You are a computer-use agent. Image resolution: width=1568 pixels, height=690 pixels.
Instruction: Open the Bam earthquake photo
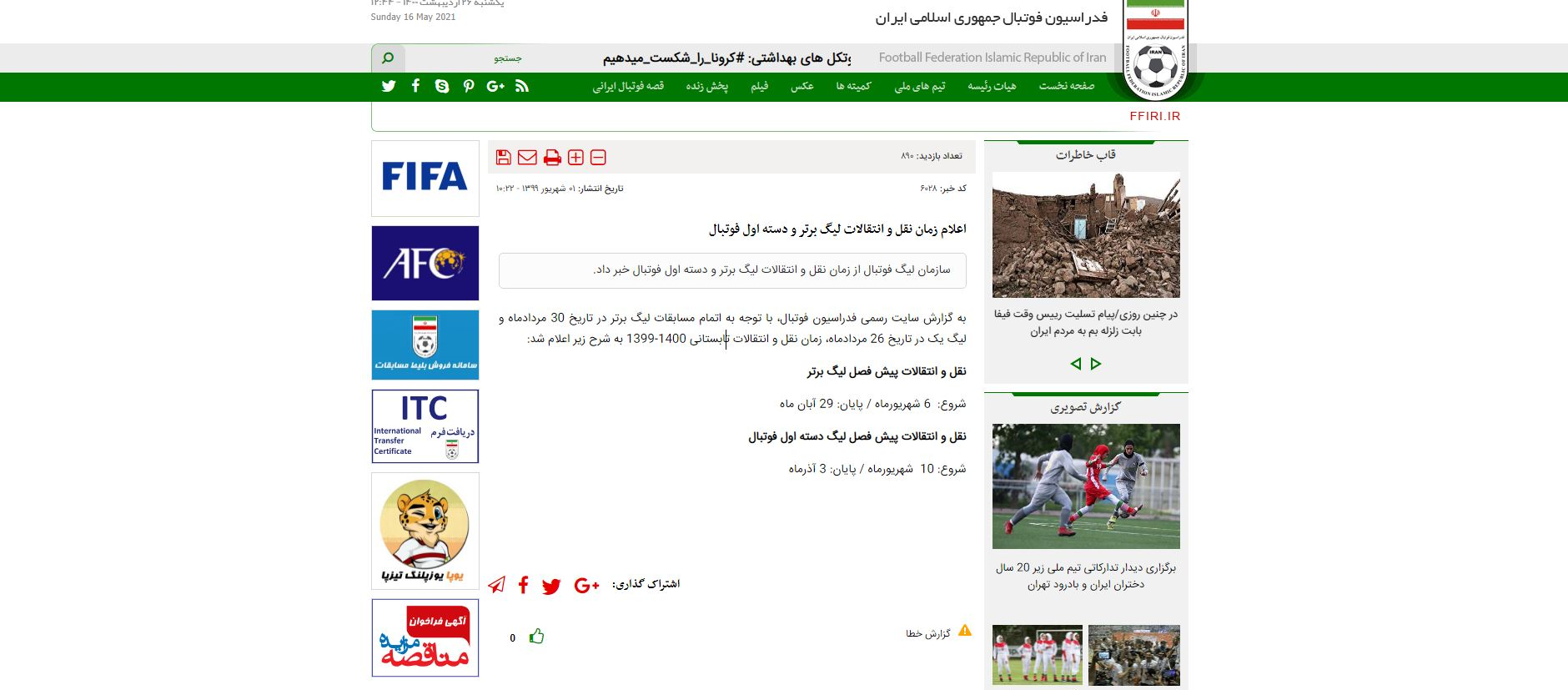click(1086, 234)
